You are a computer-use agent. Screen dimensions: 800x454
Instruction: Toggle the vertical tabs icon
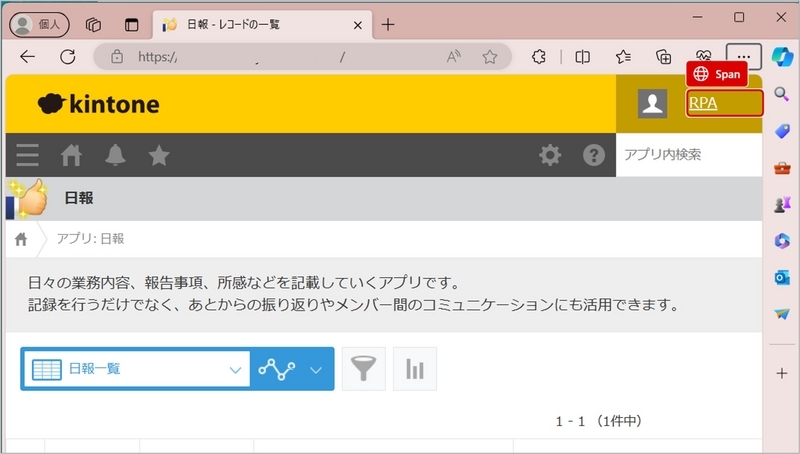tap(132, 24)
